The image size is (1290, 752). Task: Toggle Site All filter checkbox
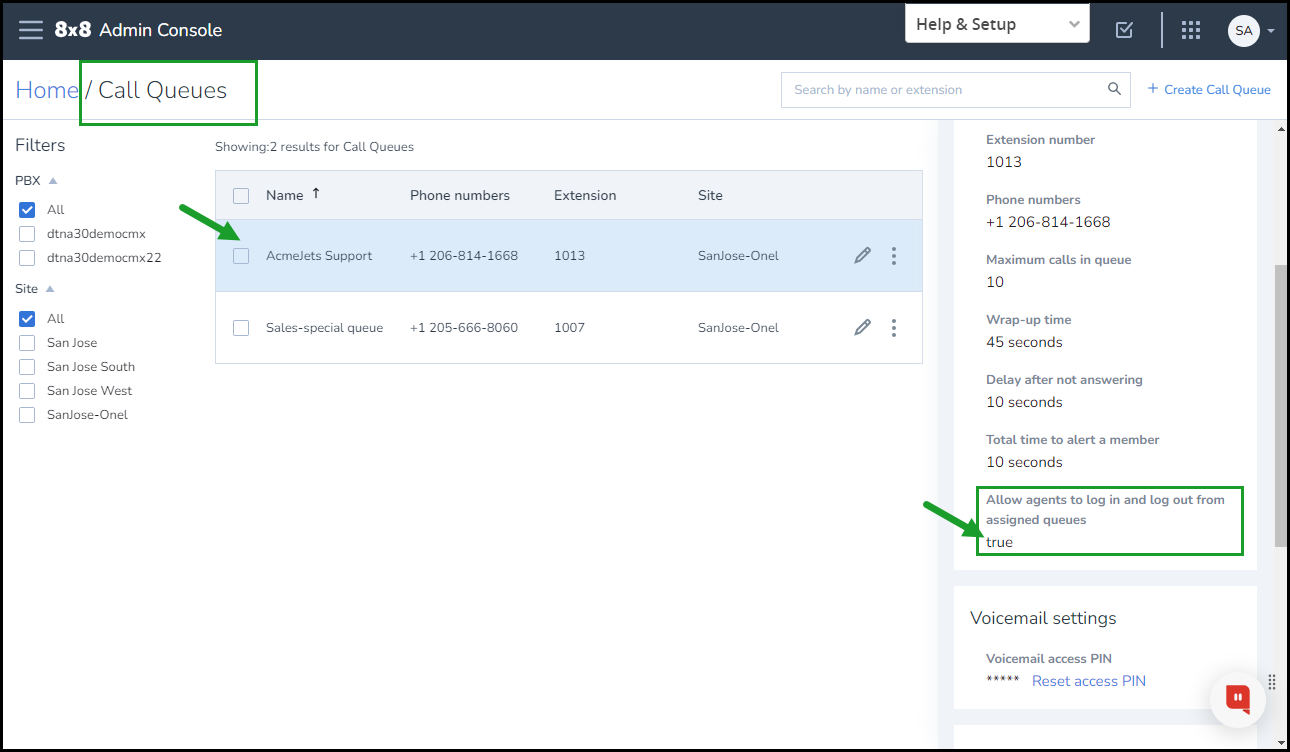pyautogui.click(x=27, y=319)
